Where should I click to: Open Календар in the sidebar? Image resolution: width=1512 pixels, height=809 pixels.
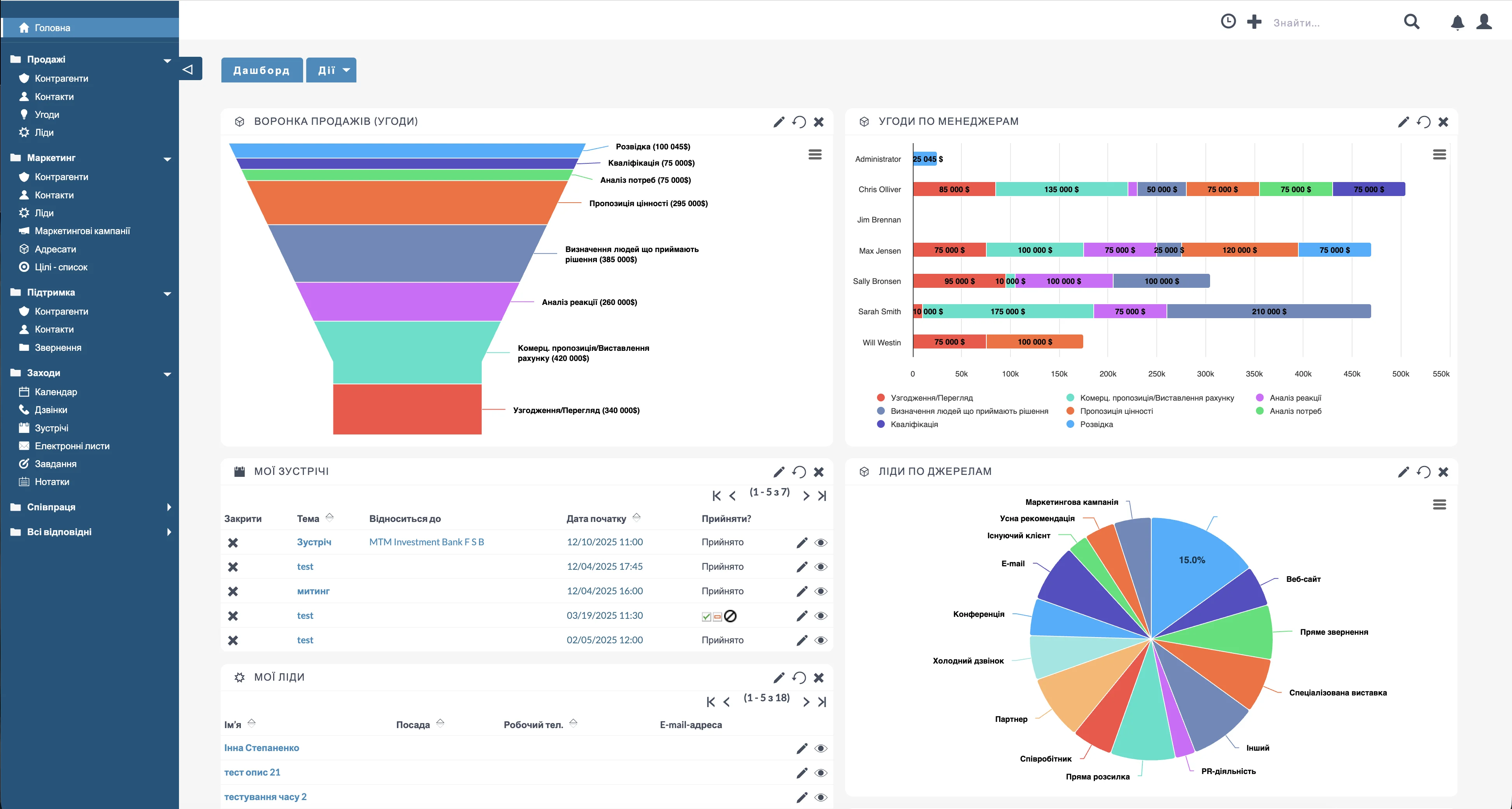56,392
